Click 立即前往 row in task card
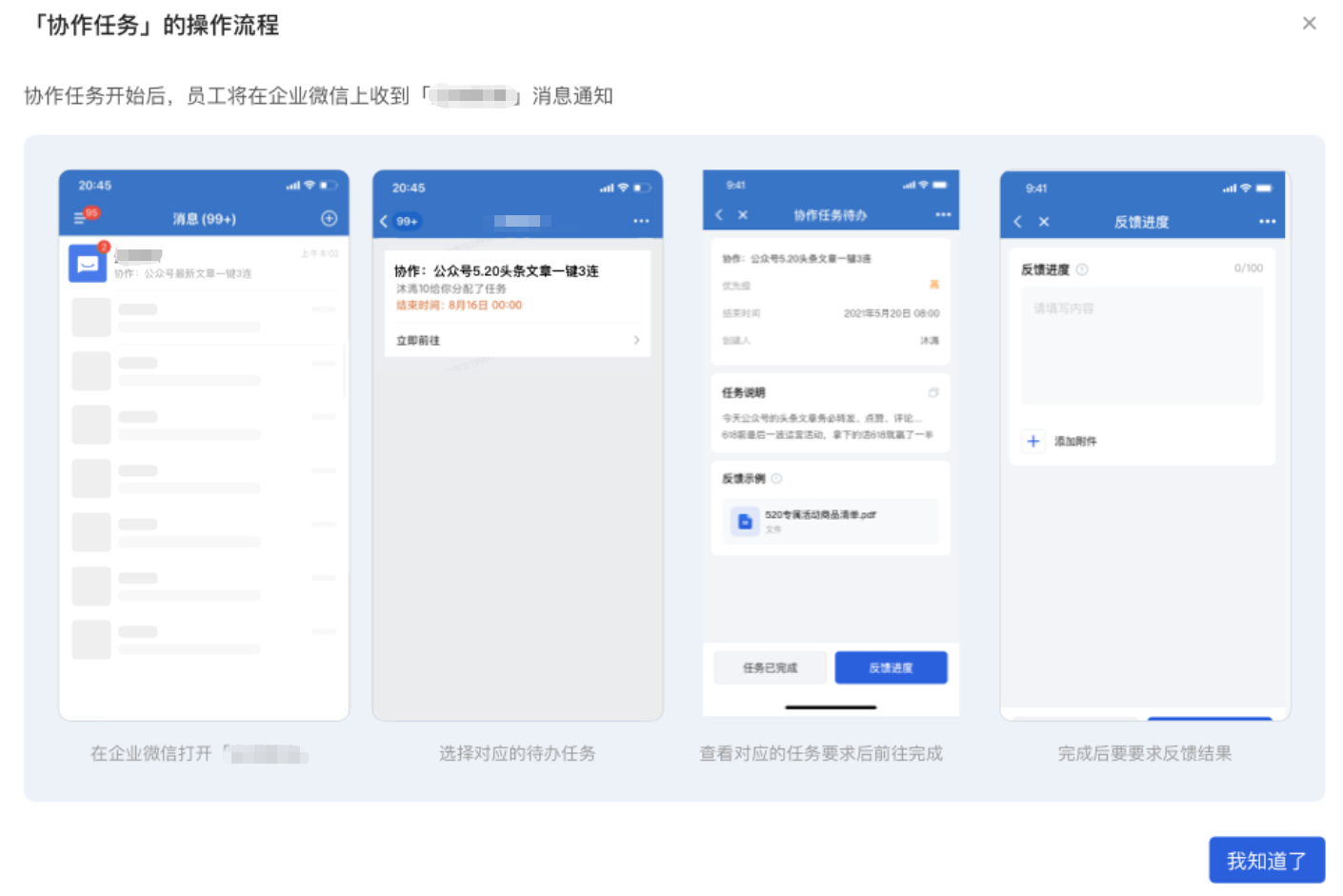The width and height of the screenshot is (1343, 896). tap(517, 340)
